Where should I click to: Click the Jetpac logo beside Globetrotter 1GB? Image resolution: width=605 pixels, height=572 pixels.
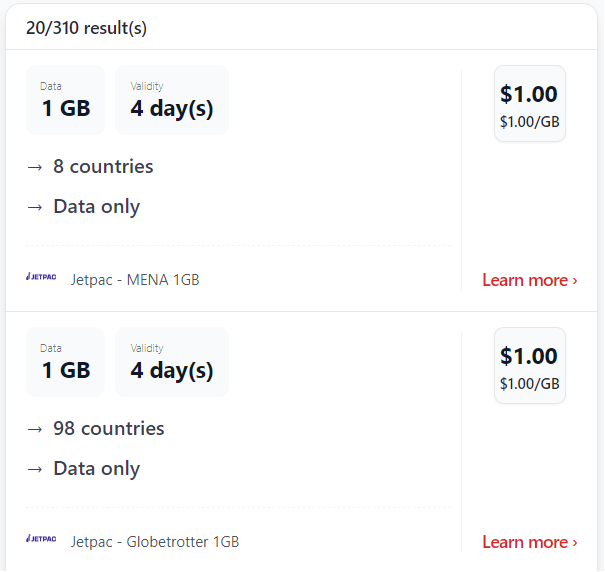(x=41, y=538)
